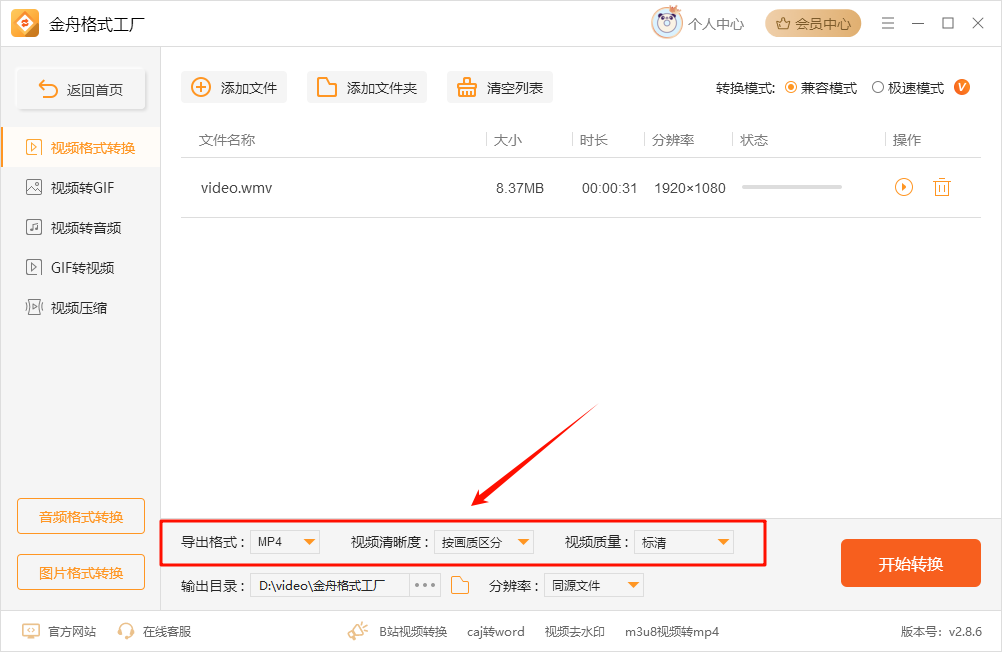Screen dimensions: 1002x652
Task: Click the 状态 column header
Action: point(754,140)
